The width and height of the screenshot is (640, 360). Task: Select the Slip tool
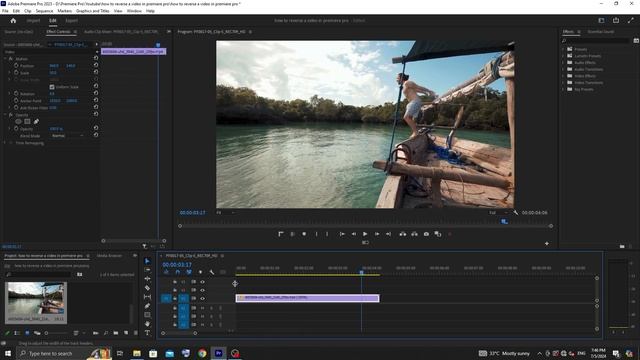pos(147,297)
